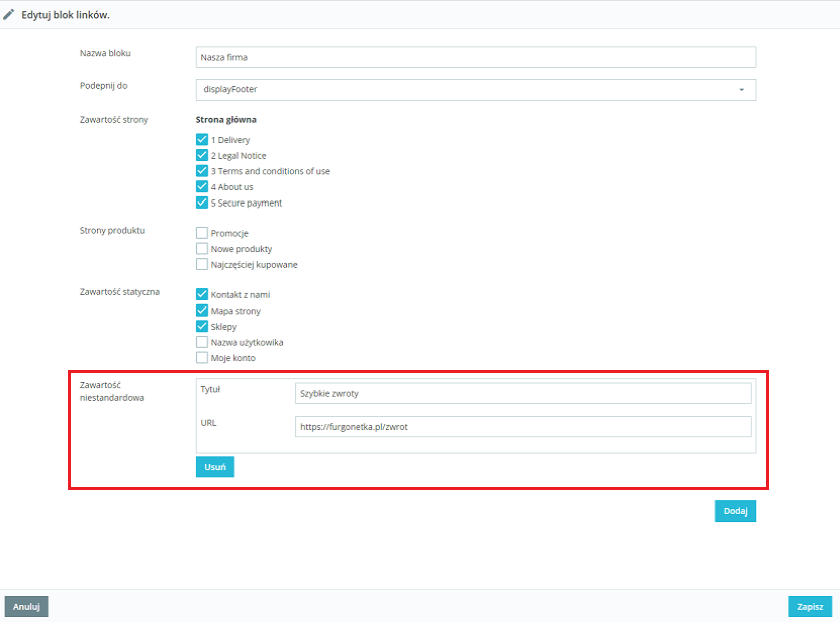Click the Strona główna heading text
The height and width of the screenshot is (622, 840).
pos(226,119)
